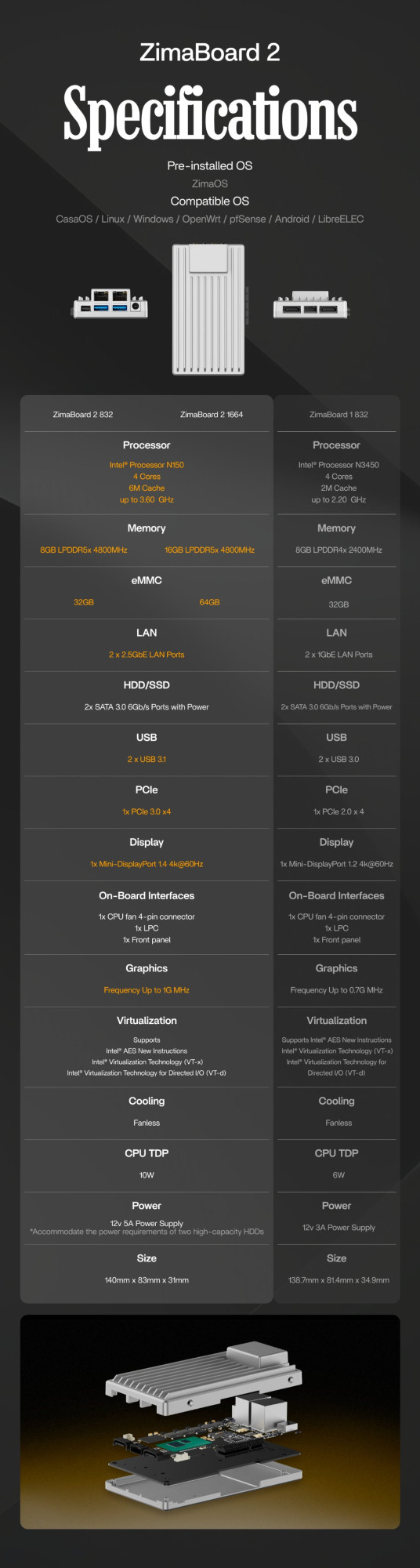Click the front-ports view product image
420x1568 pixels.
click(110, 303)
